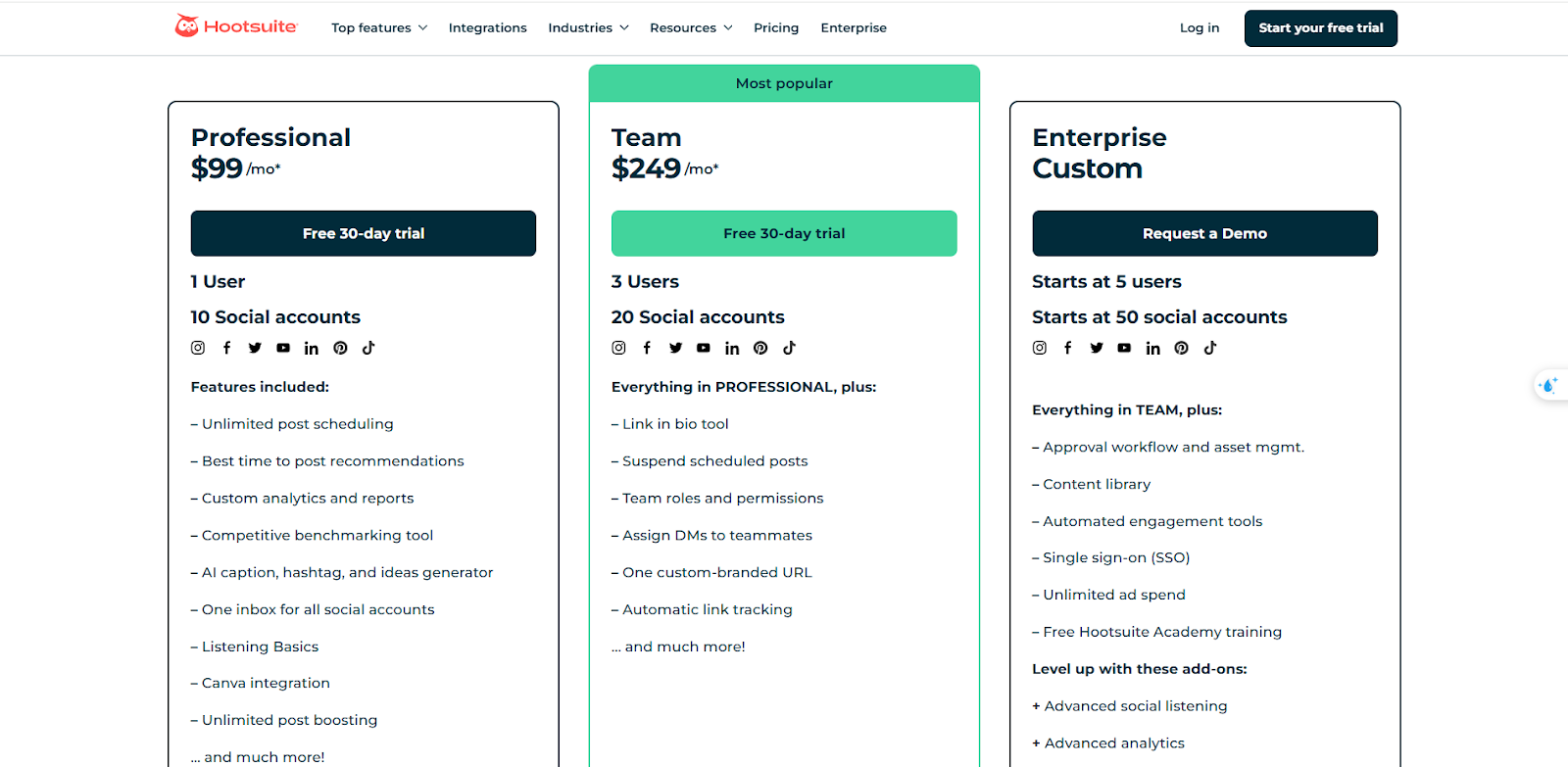Click Unlimited post boosting text
Viewport: 1568px width, 767px height.
pos(290,720)
